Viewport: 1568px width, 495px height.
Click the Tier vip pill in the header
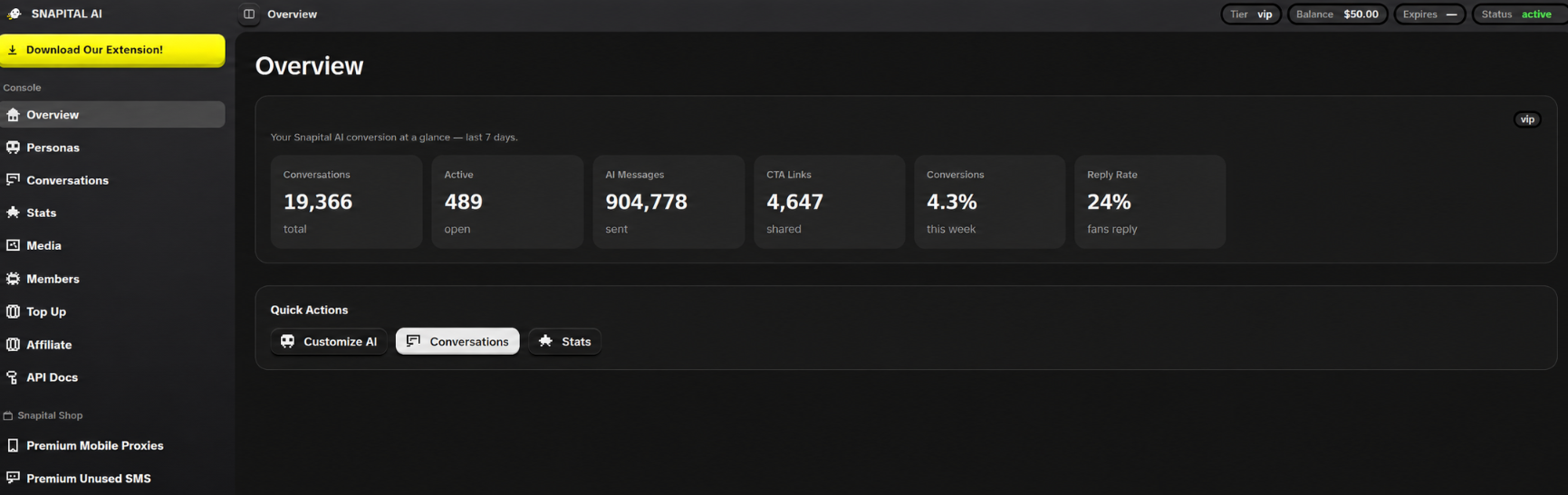click(x=1251, y=14)
